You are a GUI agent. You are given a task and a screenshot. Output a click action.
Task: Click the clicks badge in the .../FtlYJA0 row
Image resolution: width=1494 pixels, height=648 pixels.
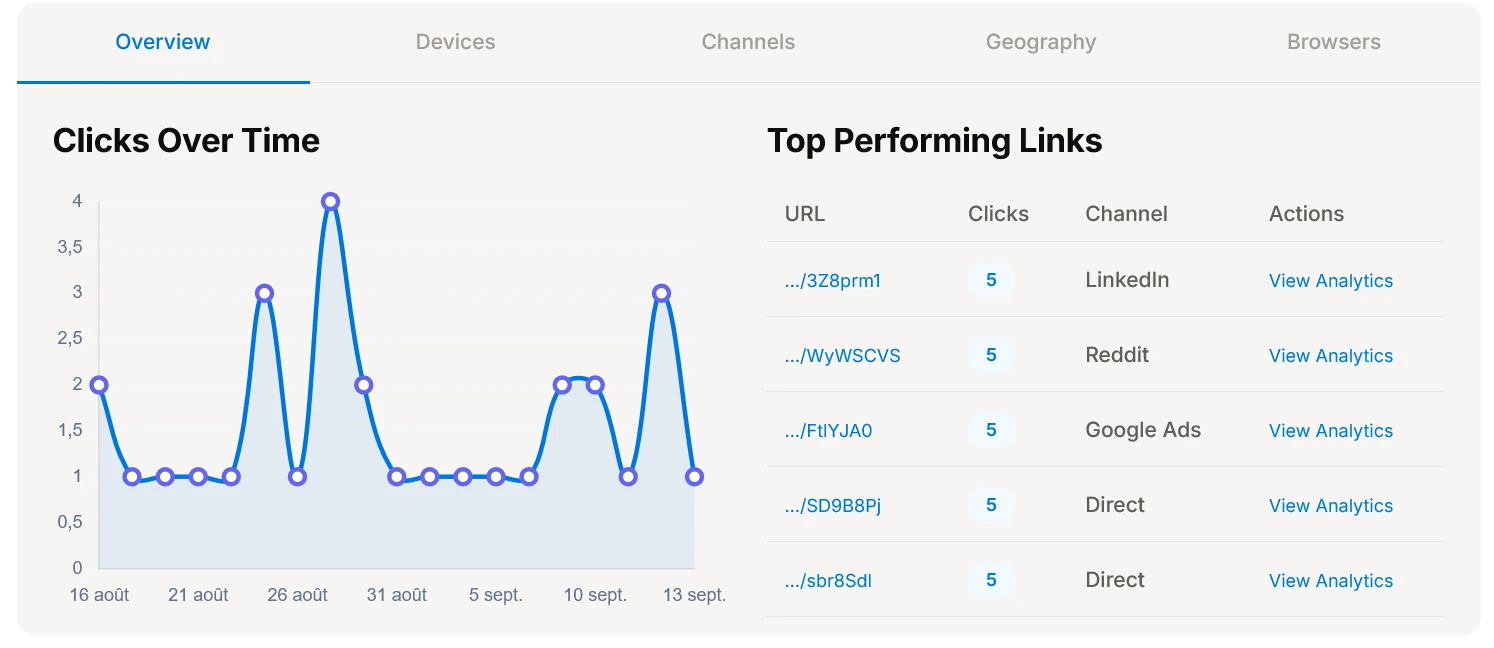[x=991, y=430]
